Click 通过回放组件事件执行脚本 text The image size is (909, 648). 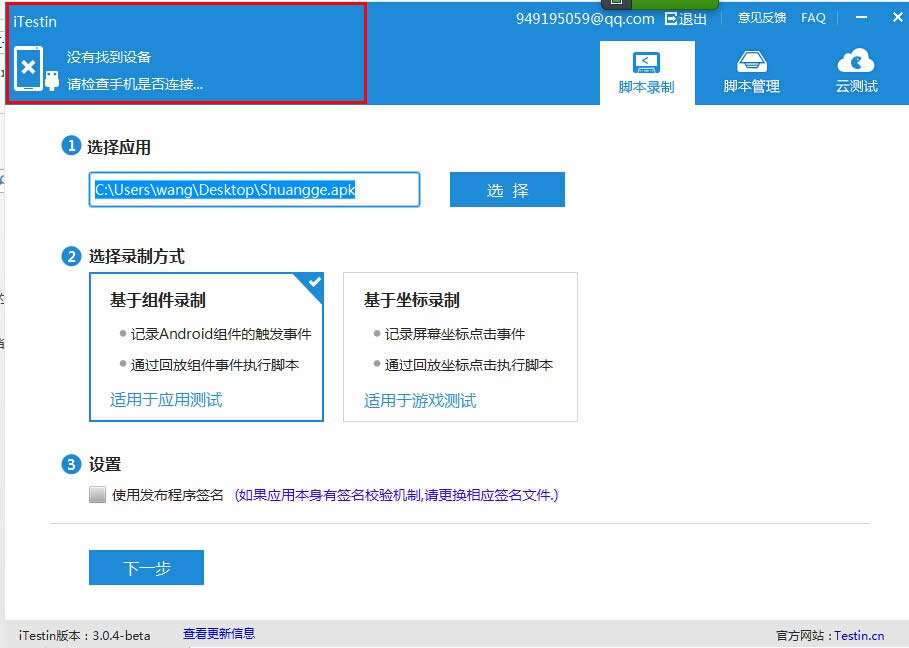(x=214, y=365)
